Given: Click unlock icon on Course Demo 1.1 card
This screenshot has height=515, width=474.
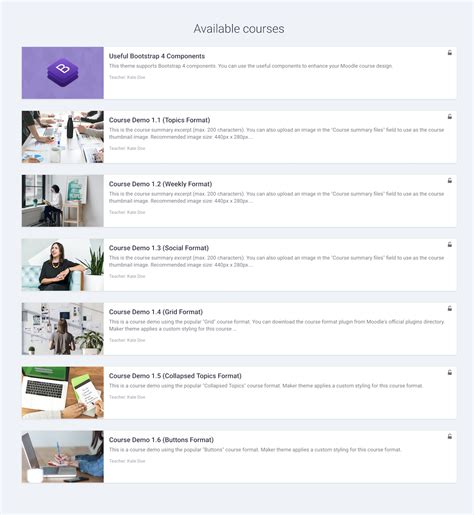Looking at the screenshot, I should pos(450,117).
